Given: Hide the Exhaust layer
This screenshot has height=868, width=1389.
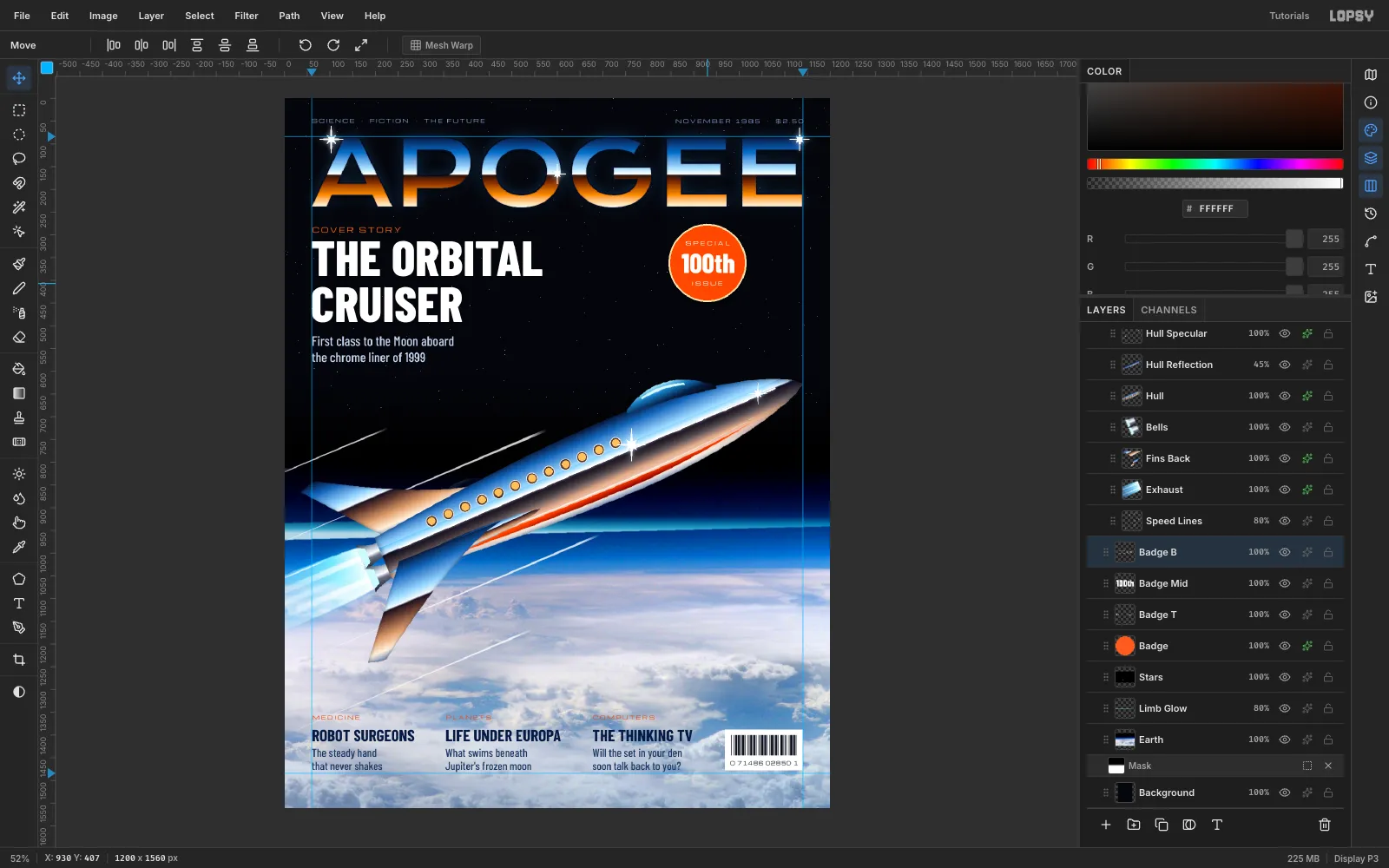Looking at the screenshot, I should click(1285, 490).
